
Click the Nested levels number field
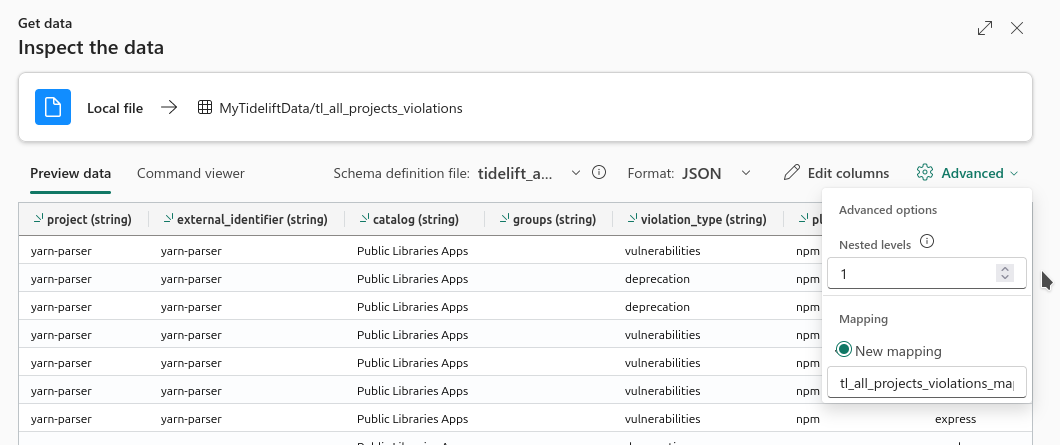(927, 273)
